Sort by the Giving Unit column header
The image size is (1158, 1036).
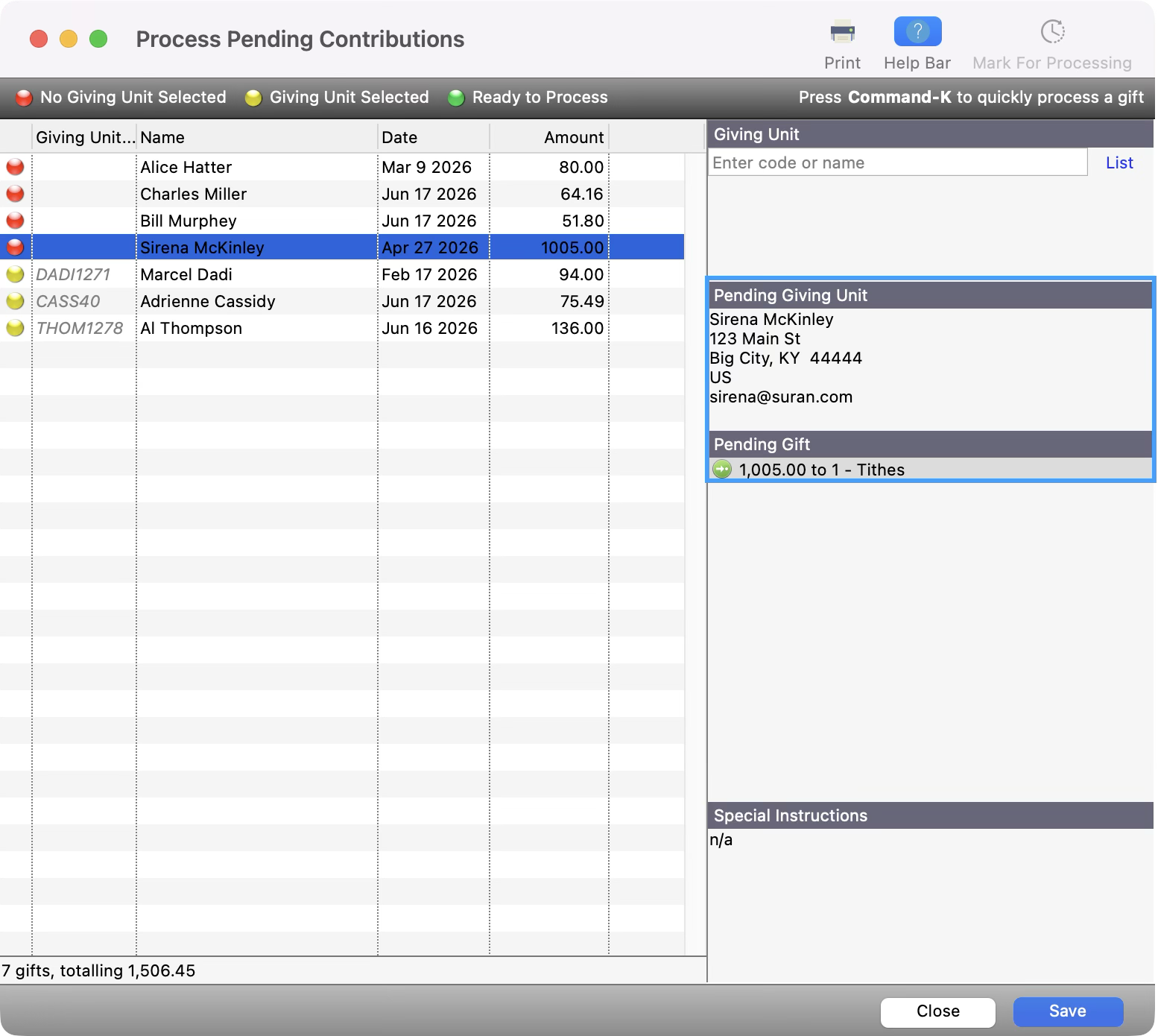click(x=84, y=137)
